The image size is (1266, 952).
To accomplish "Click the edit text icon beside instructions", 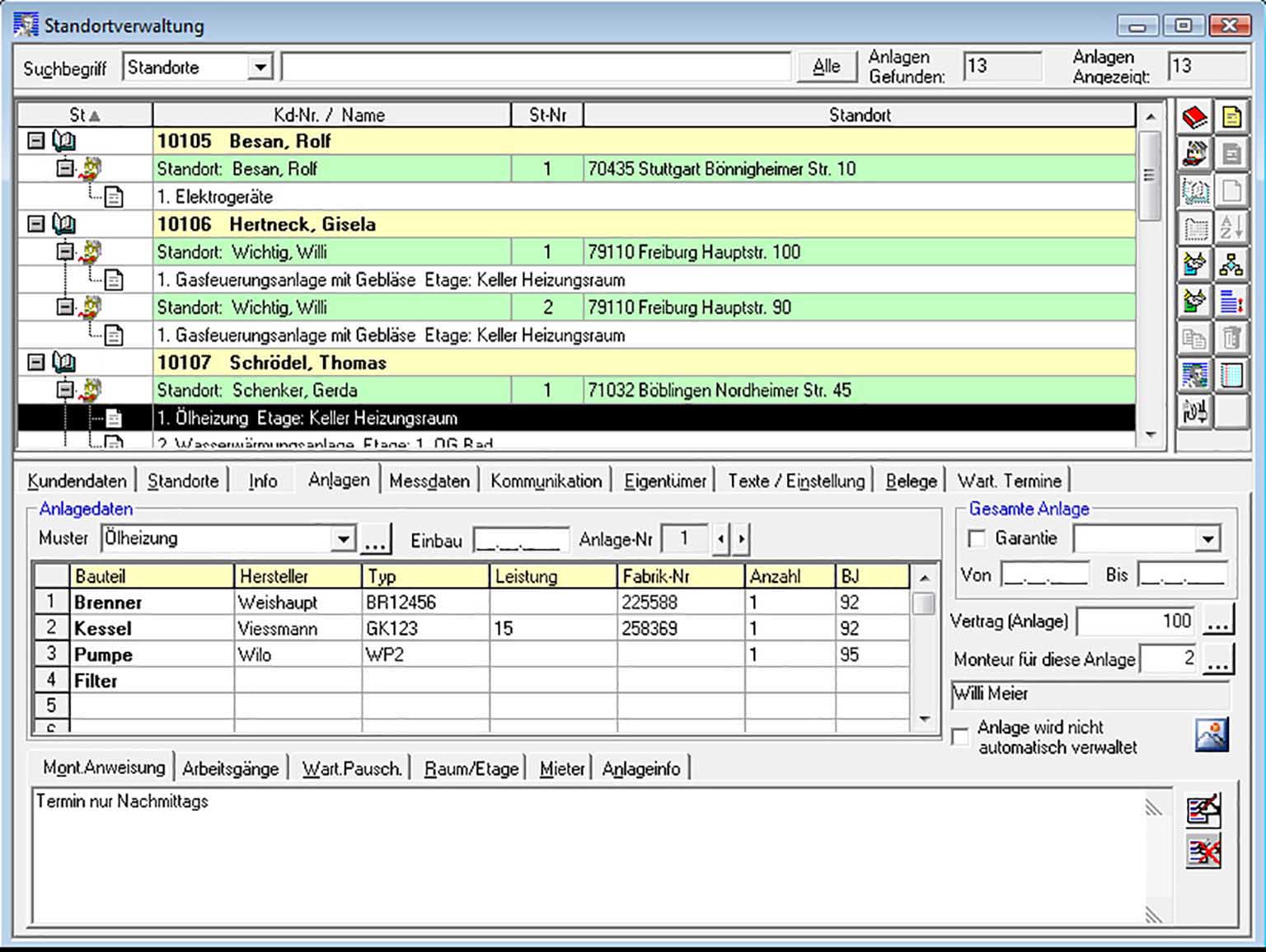I will [x=1203, y=810].
